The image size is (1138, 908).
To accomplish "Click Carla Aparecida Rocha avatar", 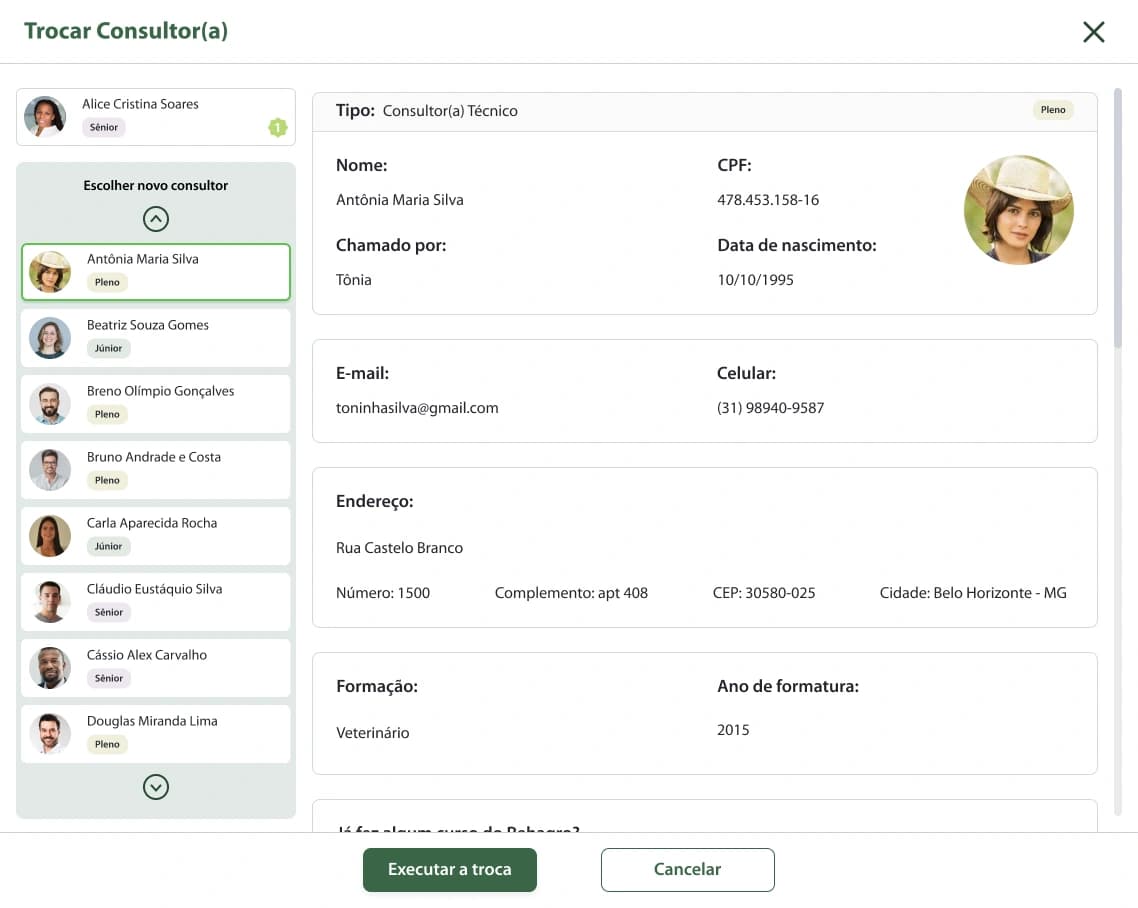I will tap(50, 536).
